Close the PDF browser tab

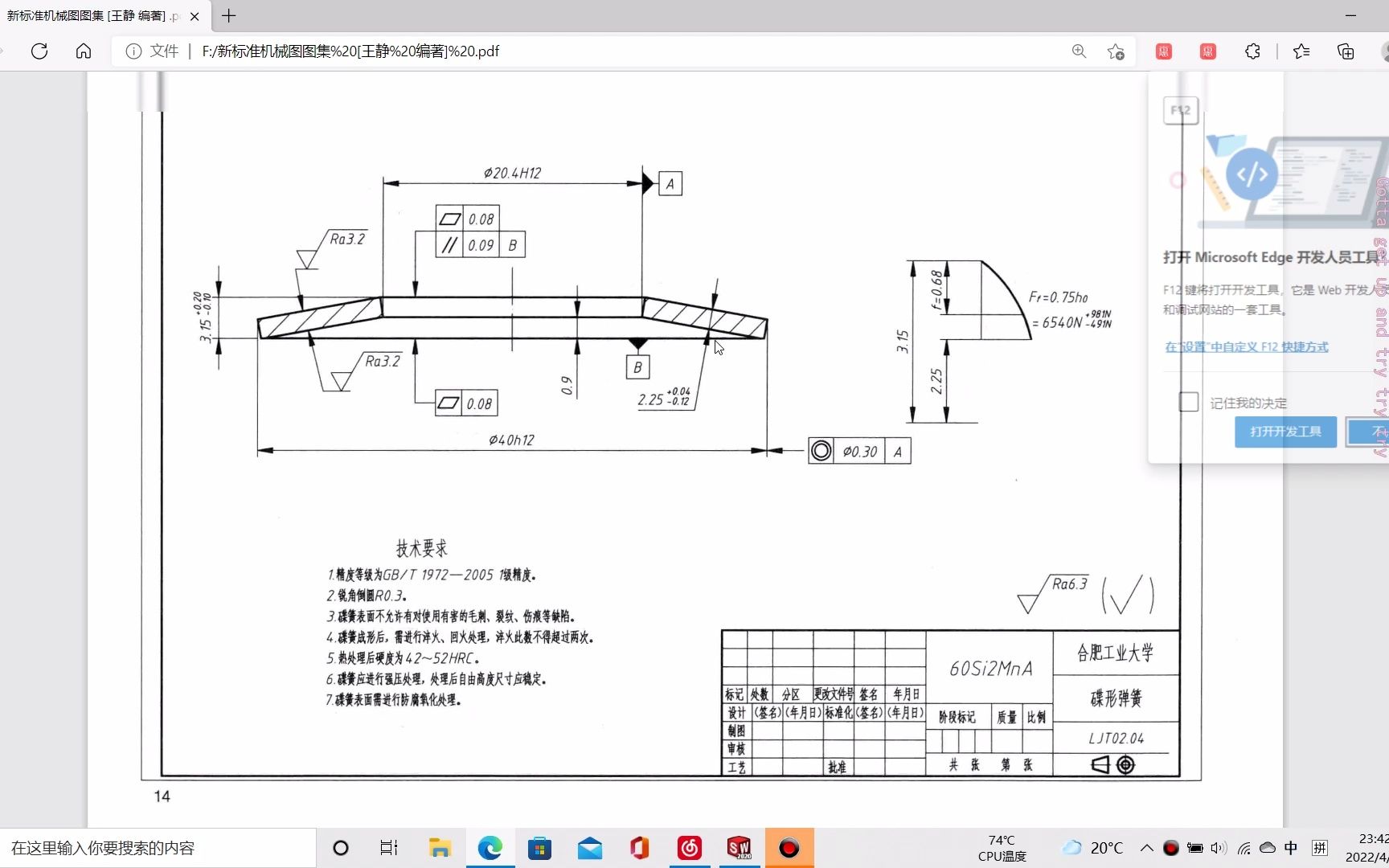195,16
